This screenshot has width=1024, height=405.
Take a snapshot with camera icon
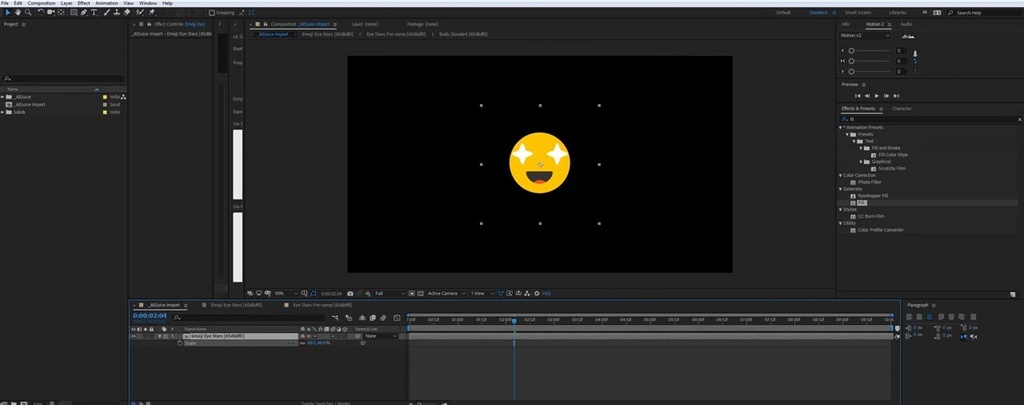351,293
